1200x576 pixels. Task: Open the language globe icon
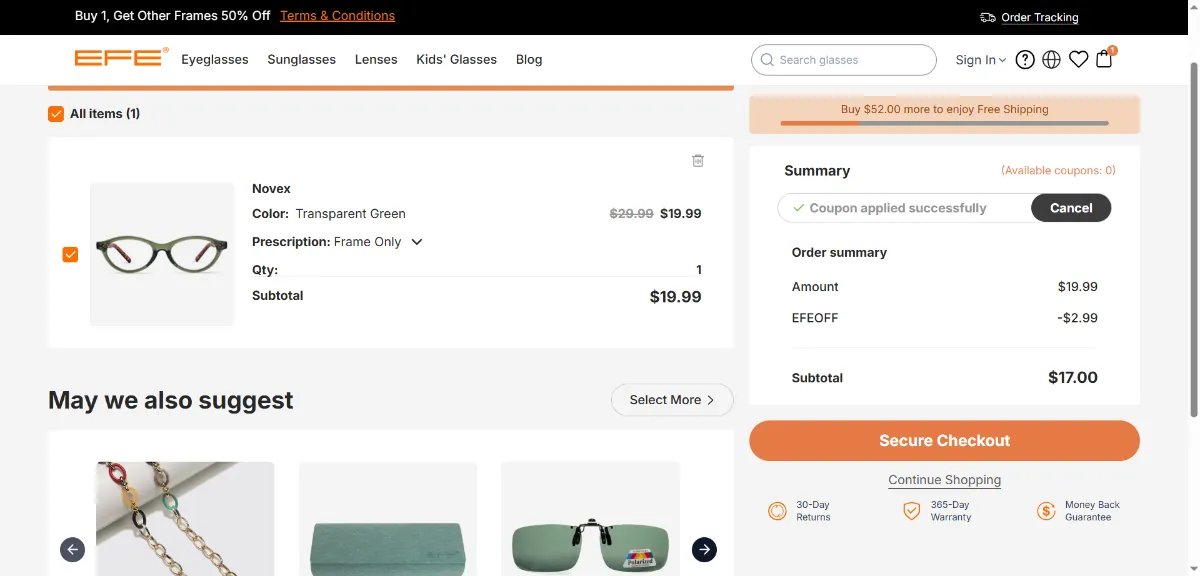point(1051,60)
